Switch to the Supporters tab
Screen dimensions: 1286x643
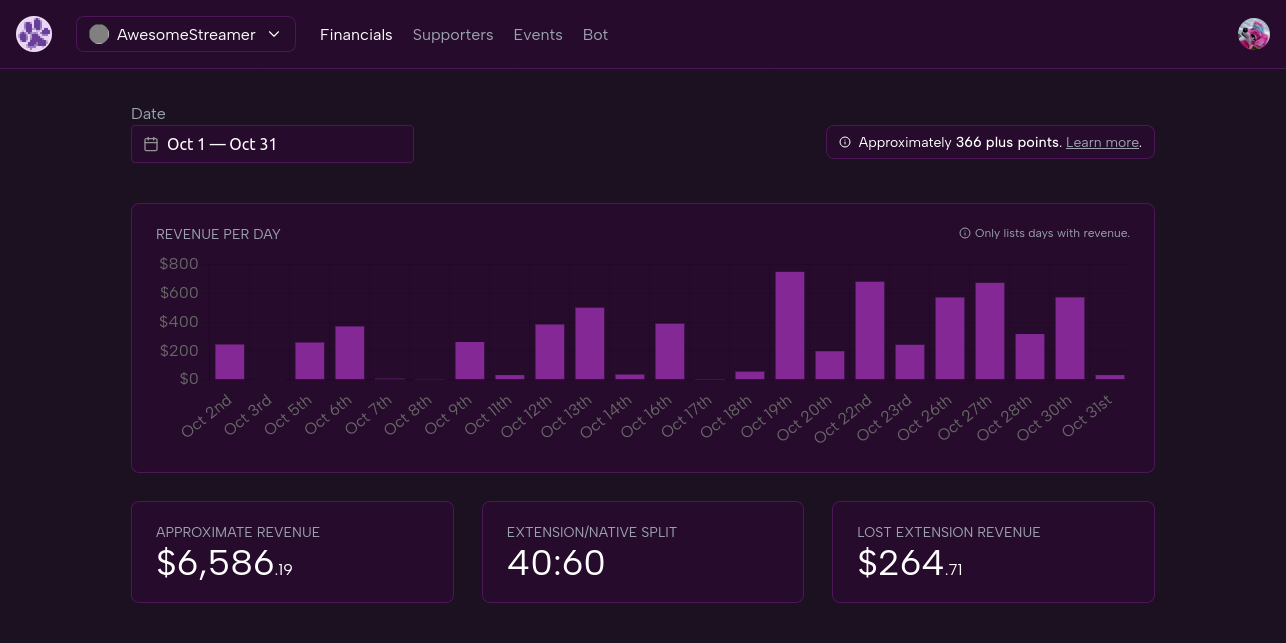453,34
